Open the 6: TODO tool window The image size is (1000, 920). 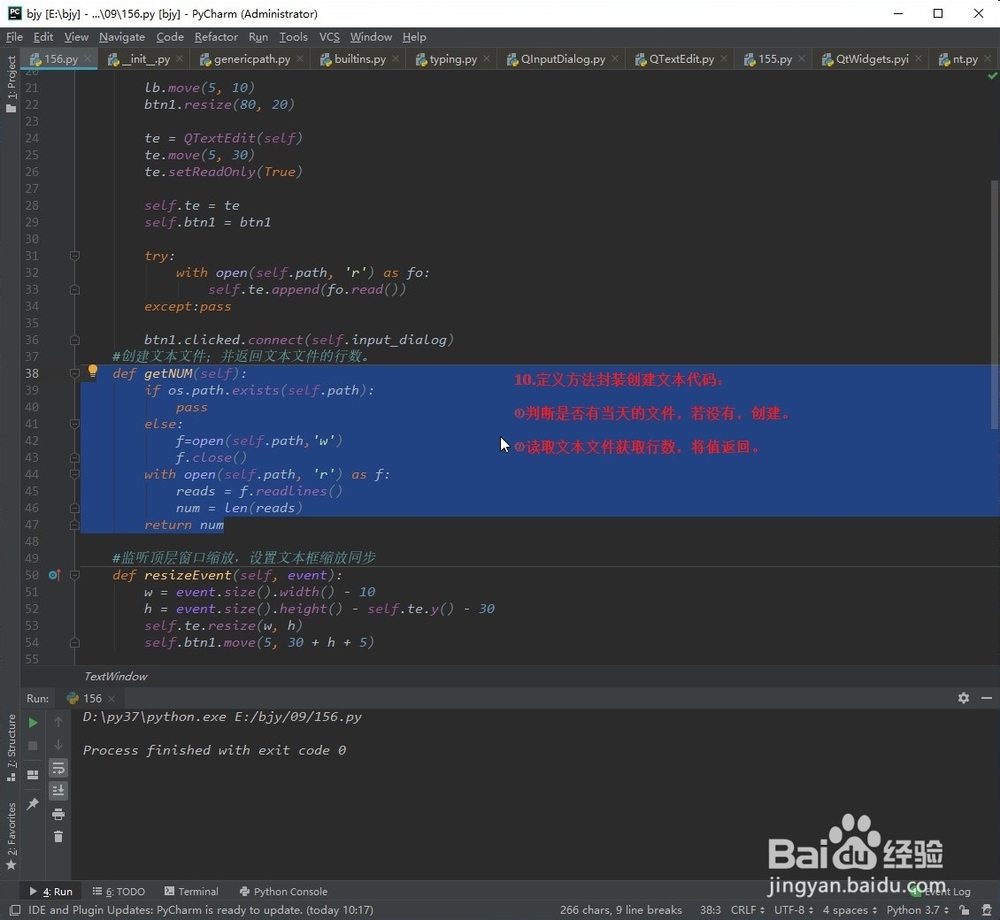(119, 891)
